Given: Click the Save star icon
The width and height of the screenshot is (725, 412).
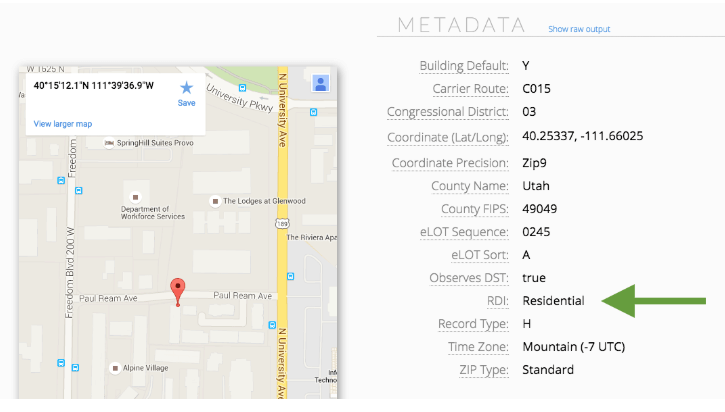Looking at the screenshot, I should pyautogui.click(x=186, y=88).
